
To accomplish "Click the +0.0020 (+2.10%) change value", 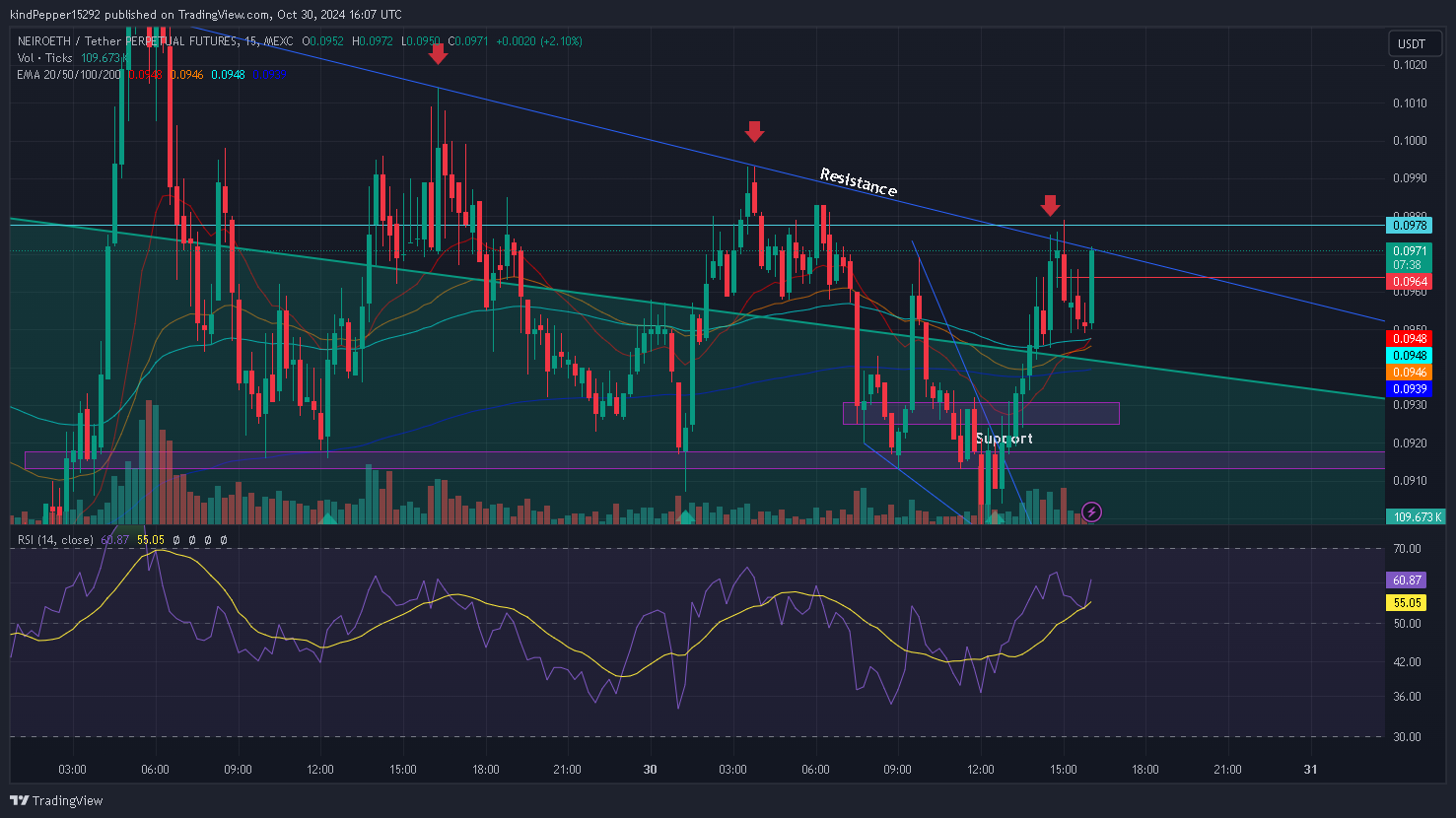I will coord(539,41).
